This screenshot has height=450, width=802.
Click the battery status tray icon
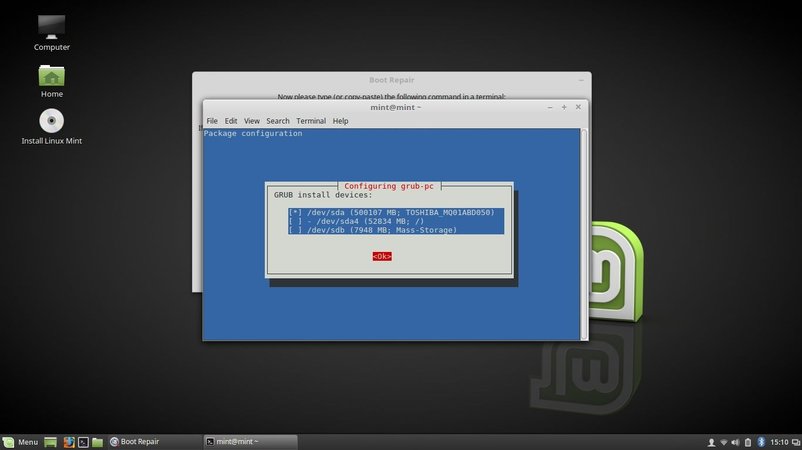click(x=747, y=441)
